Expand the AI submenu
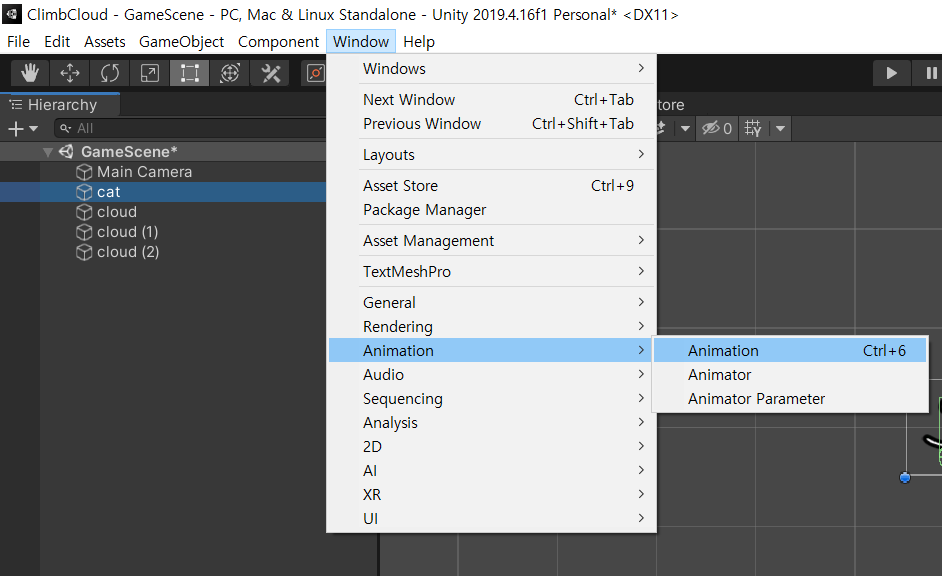The height and width of the screenshot is (576, 942). [493, 470]
